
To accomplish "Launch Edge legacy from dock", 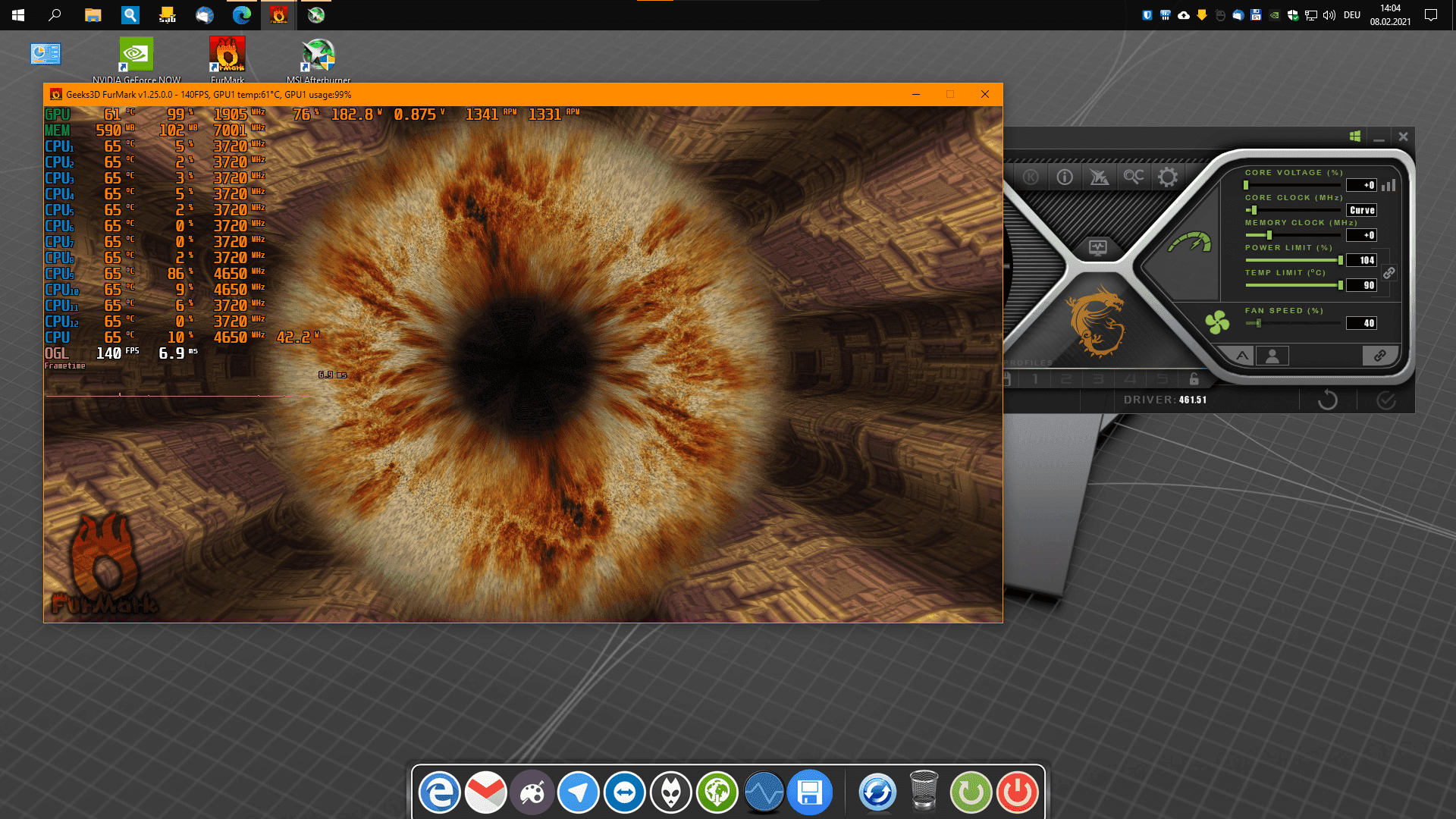I will tap(439, 792).
